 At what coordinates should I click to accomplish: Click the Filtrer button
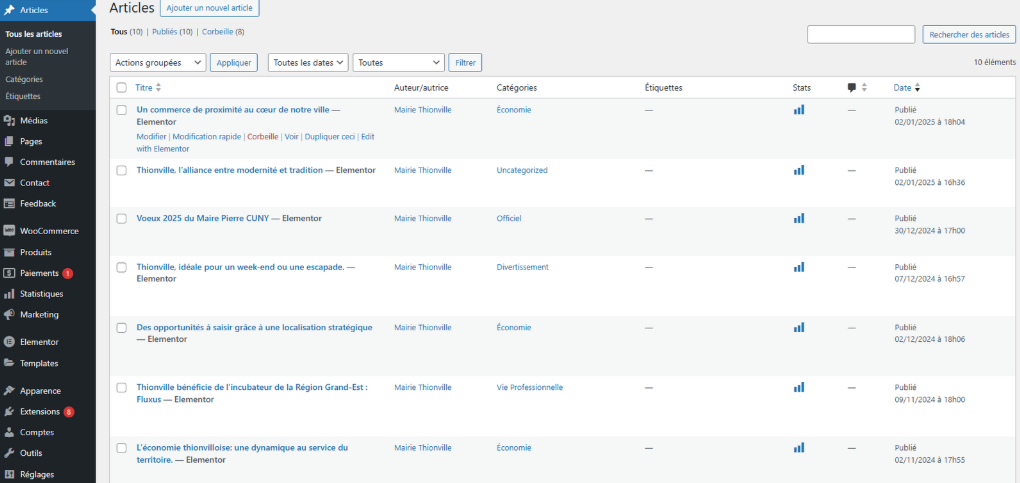465,63
